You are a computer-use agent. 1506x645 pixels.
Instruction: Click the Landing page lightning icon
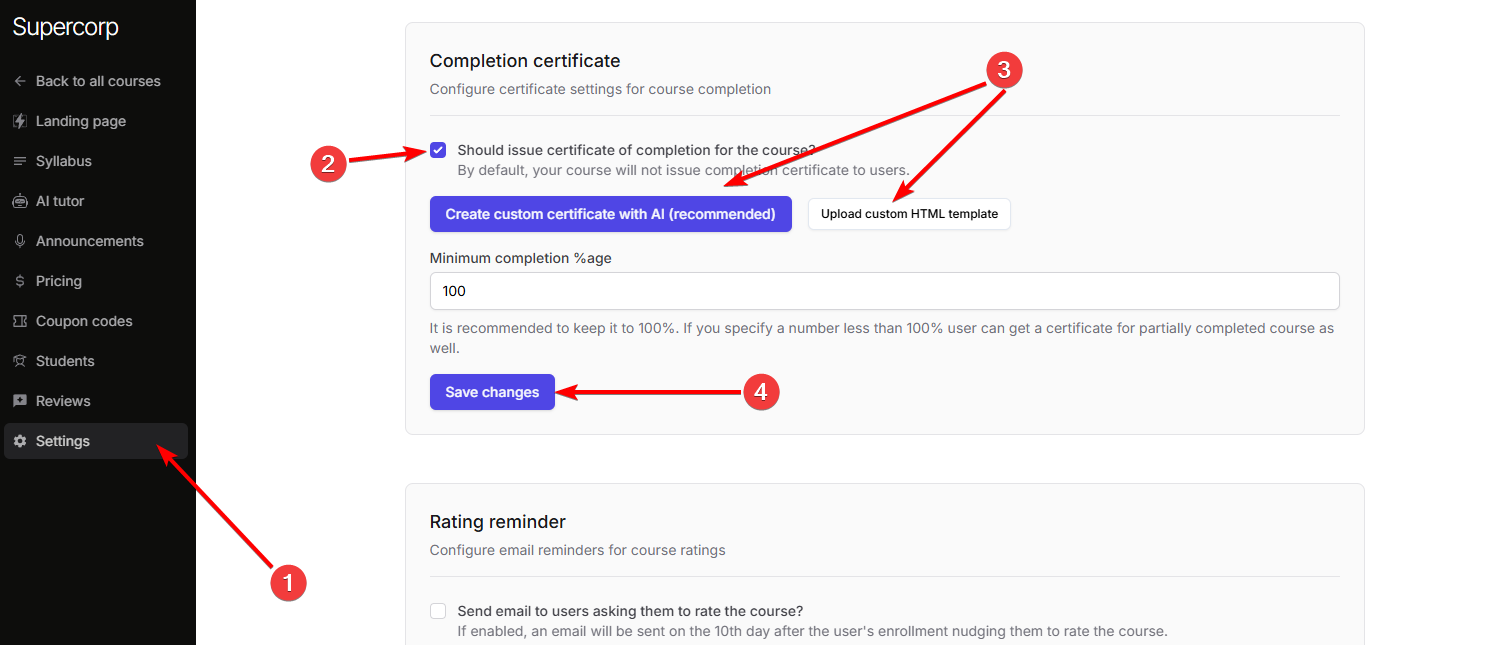point(20,121)
